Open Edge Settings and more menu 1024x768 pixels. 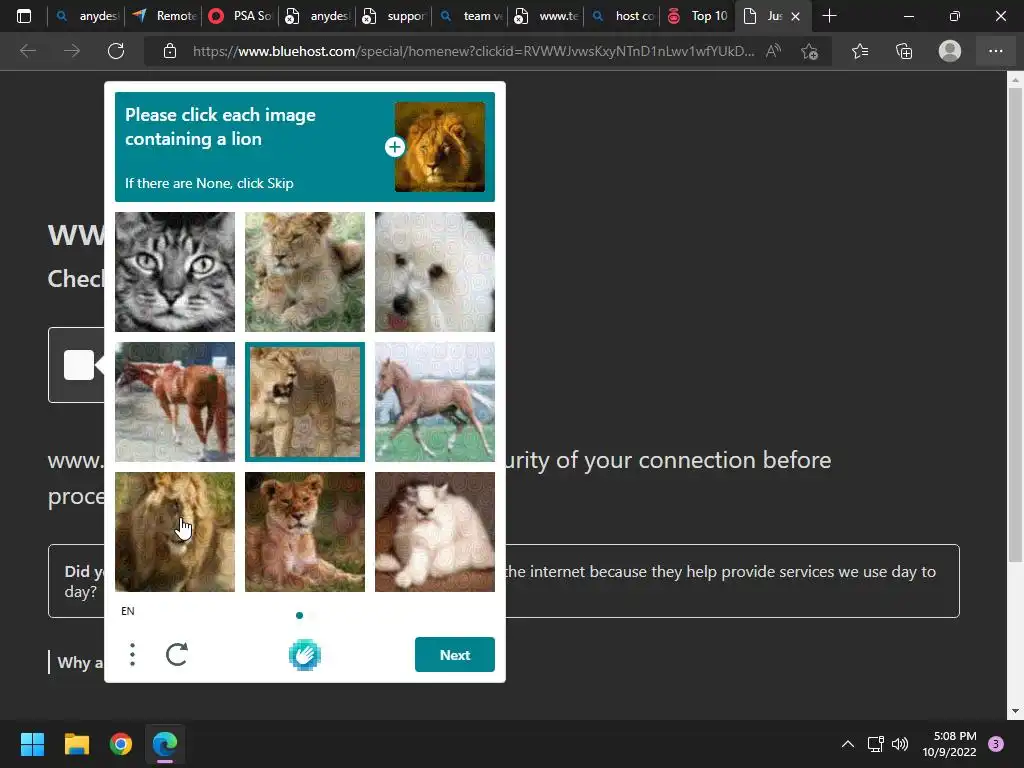995,51
